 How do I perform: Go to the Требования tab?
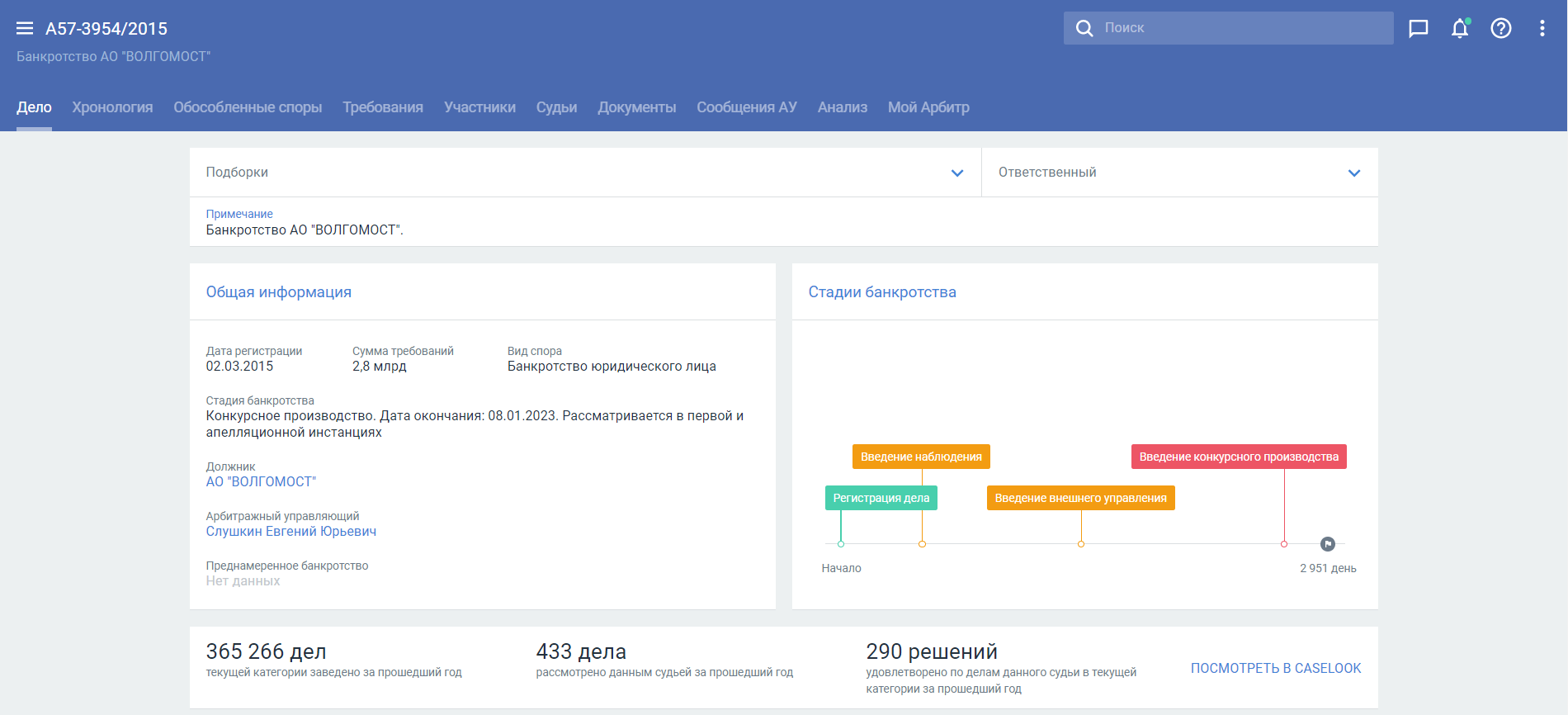pyautogui.click(x=383, y=107)
